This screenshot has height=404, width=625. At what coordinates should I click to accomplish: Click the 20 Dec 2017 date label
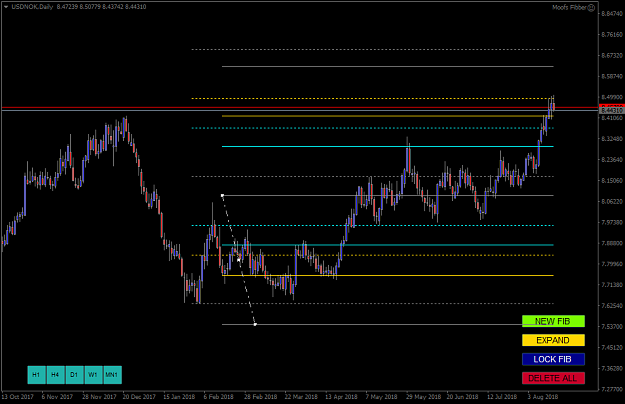(139, 397)
